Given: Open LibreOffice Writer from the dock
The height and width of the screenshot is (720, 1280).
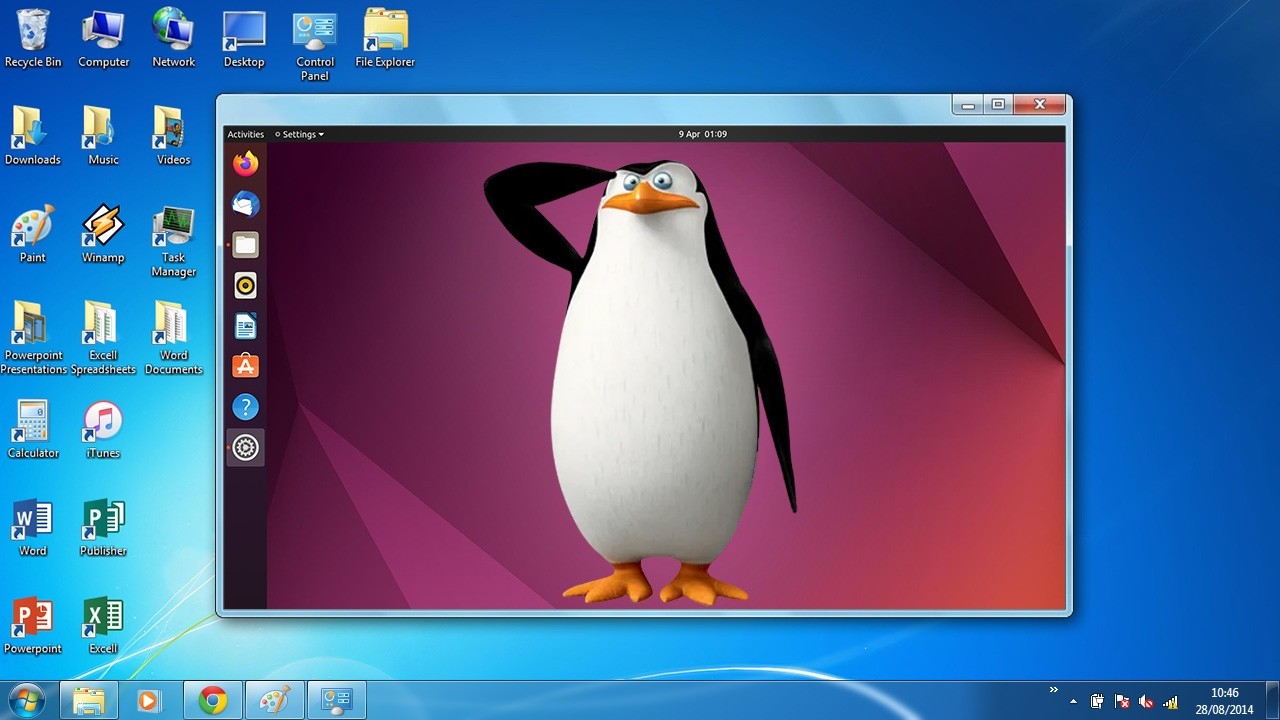Looking at the screenshot, I should coord(245,325).
